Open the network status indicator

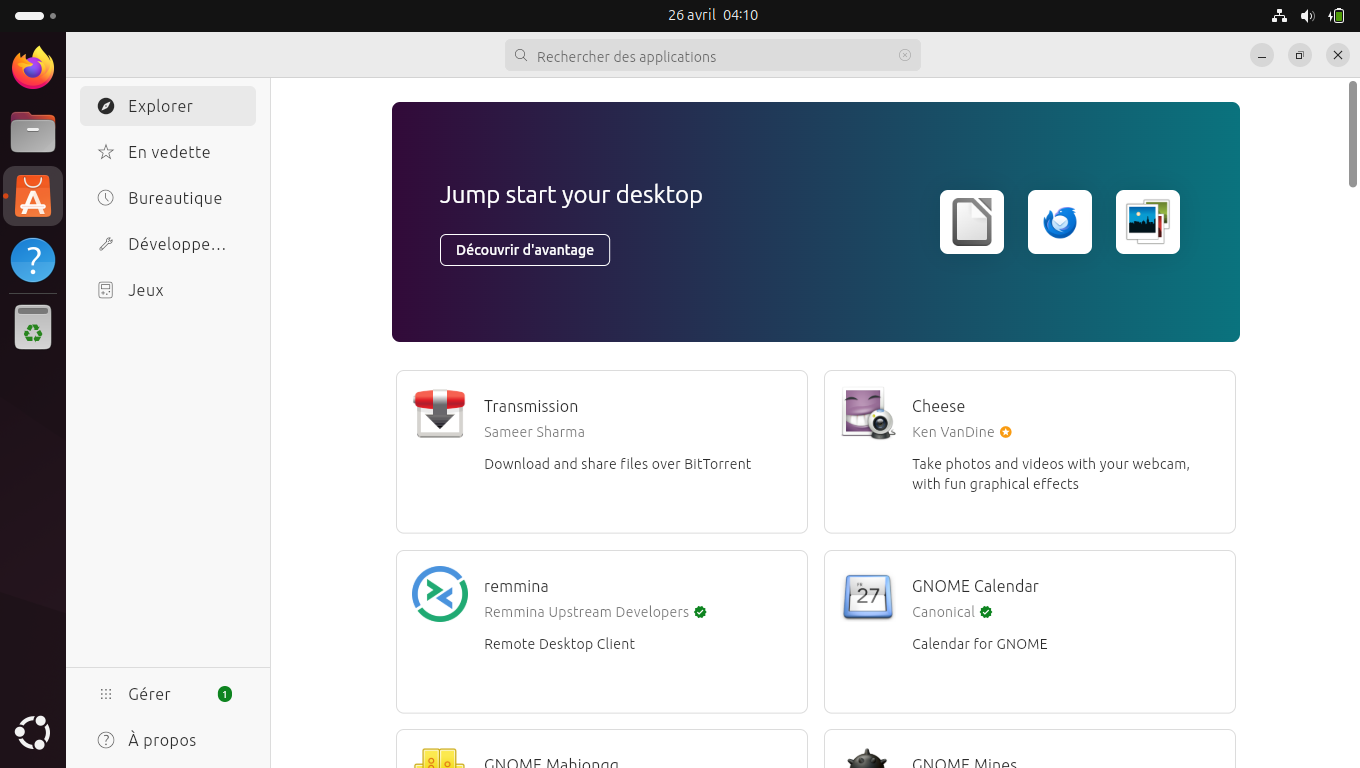point(1279,16)
